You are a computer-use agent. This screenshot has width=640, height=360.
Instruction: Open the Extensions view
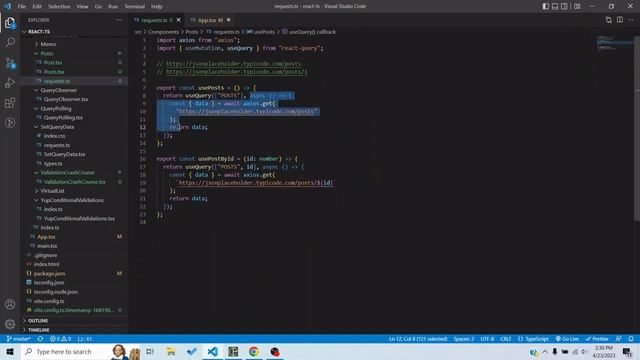10,102
